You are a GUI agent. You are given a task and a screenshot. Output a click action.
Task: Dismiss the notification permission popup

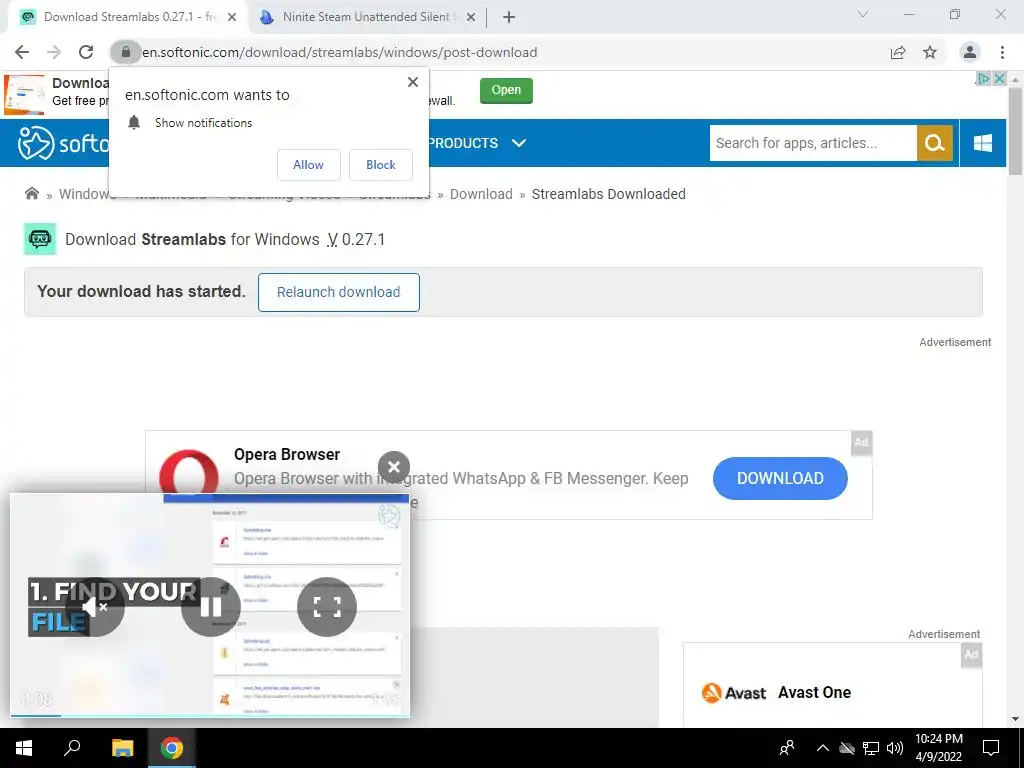pos(413,82)
